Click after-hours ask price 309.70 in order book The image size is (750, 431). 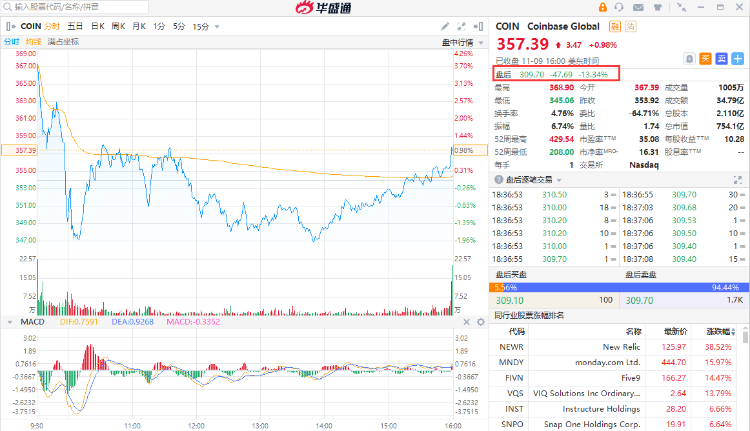tap(640, 300)
